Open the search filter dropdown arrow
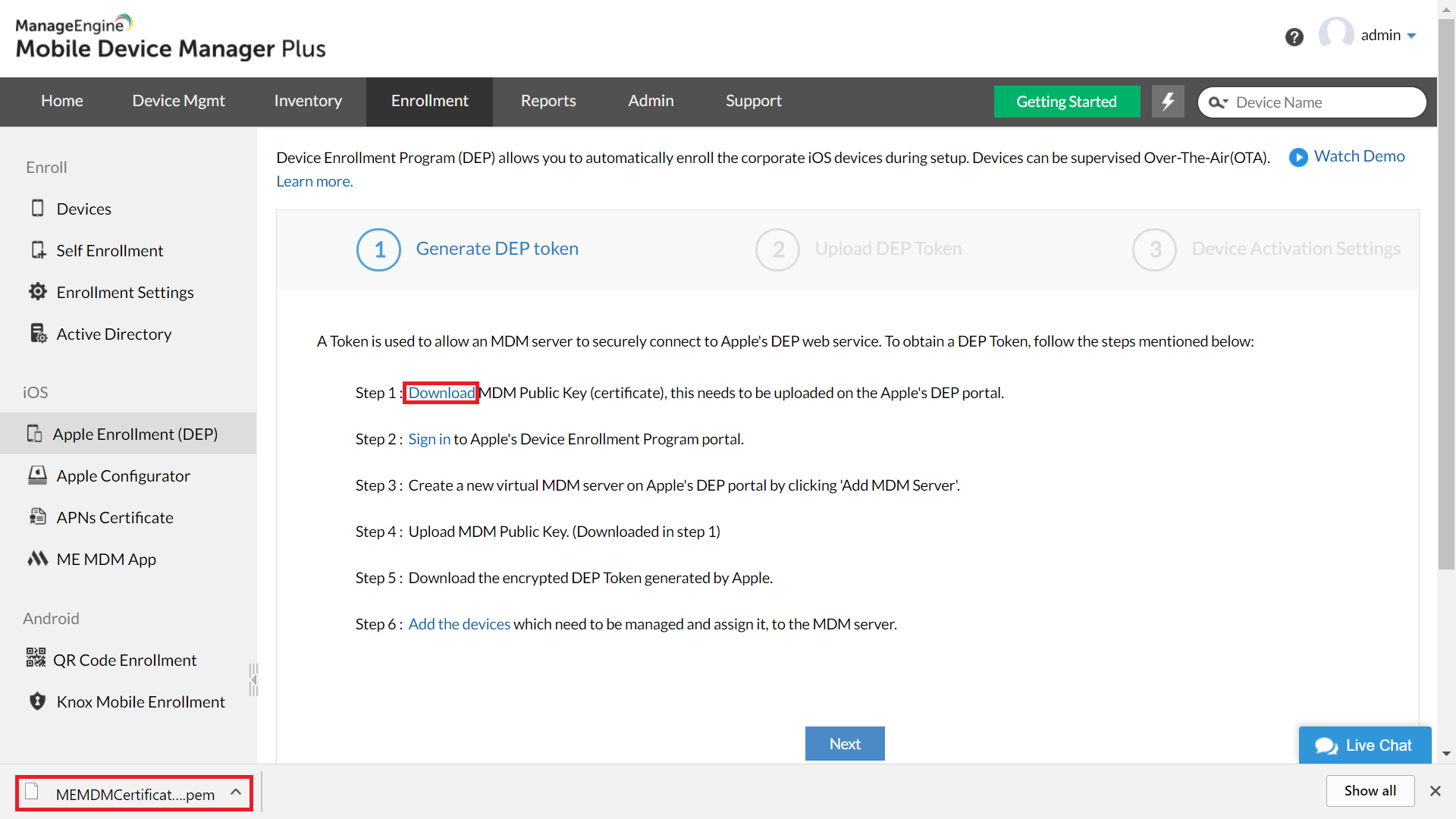Image resolution: width=1456 pixels, height=819 pixels. tap(1227, 102)
